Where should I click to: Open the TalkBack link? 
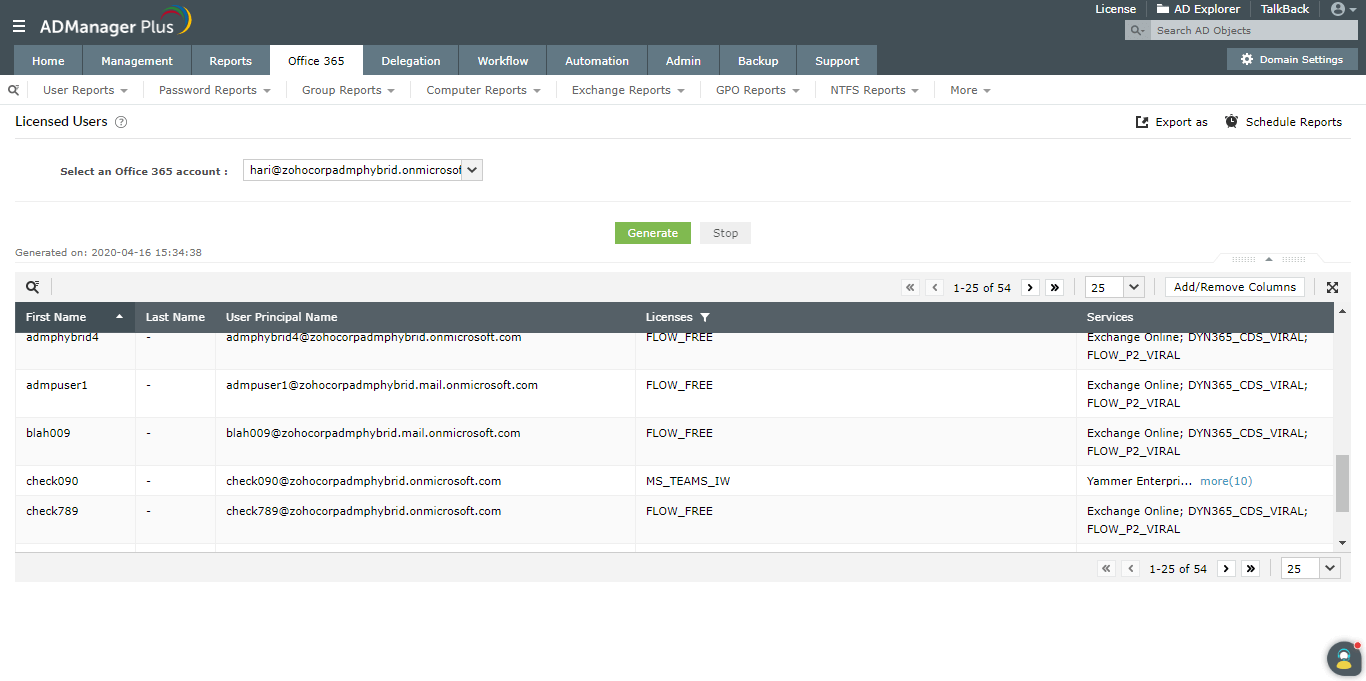coord(1285,9)
